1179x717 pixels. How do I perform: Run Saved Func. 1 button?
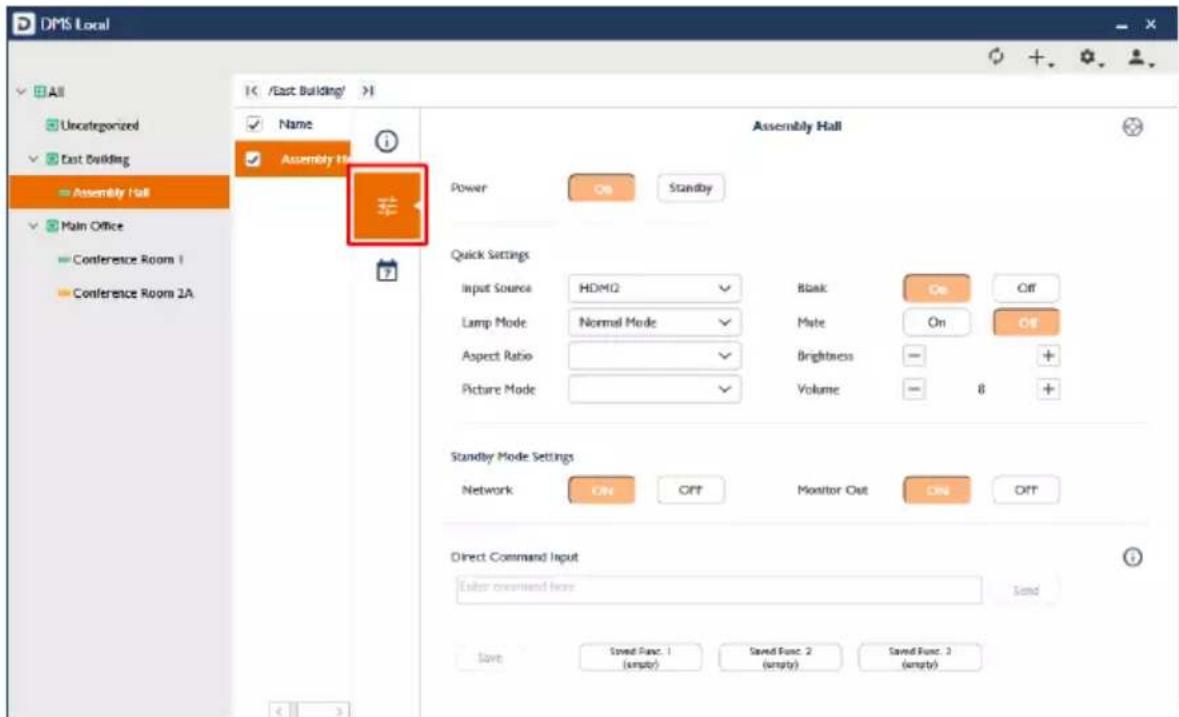[641, 658]
